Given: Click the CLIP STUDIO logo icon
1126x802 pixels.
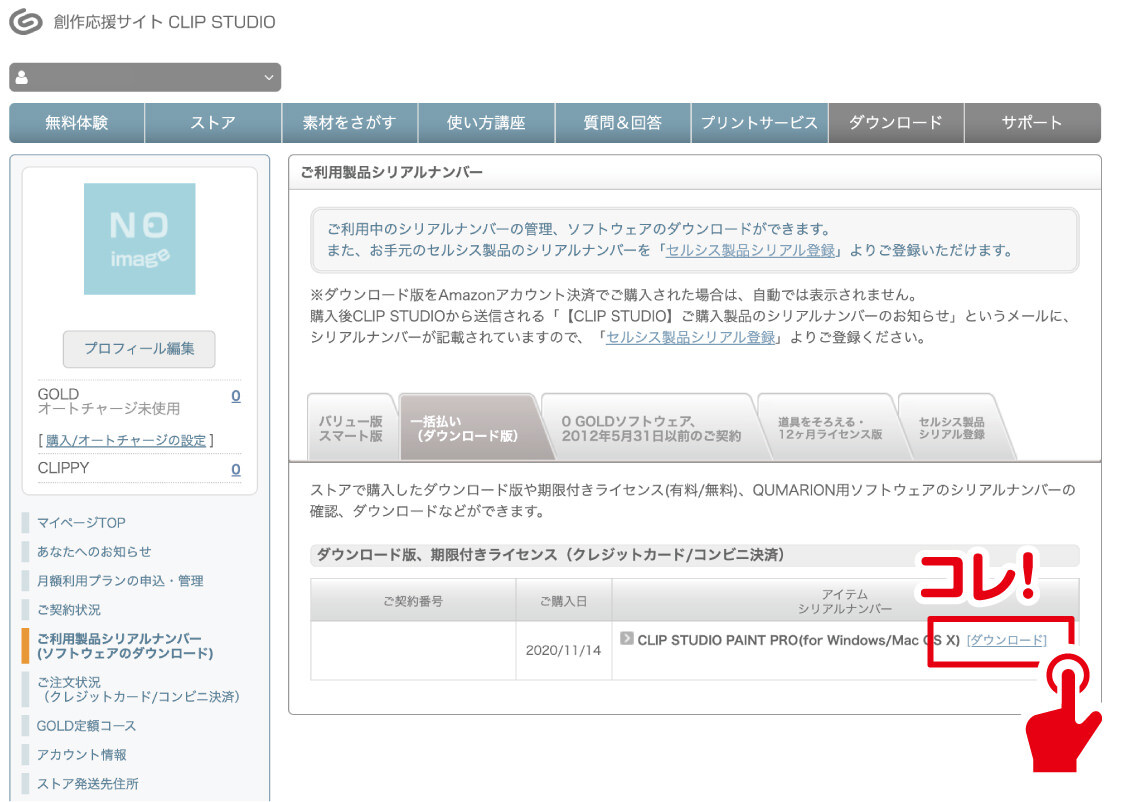Looking at the screenshot, I should 26,22.
